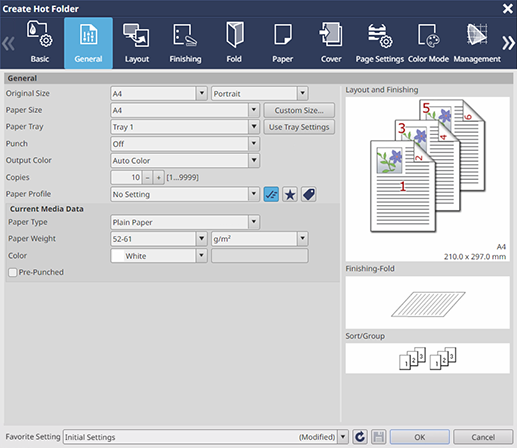The width and height of the screenshot is (517, 448).
Task: Open the Fold settings icon
Action: [x=234, y=43]
